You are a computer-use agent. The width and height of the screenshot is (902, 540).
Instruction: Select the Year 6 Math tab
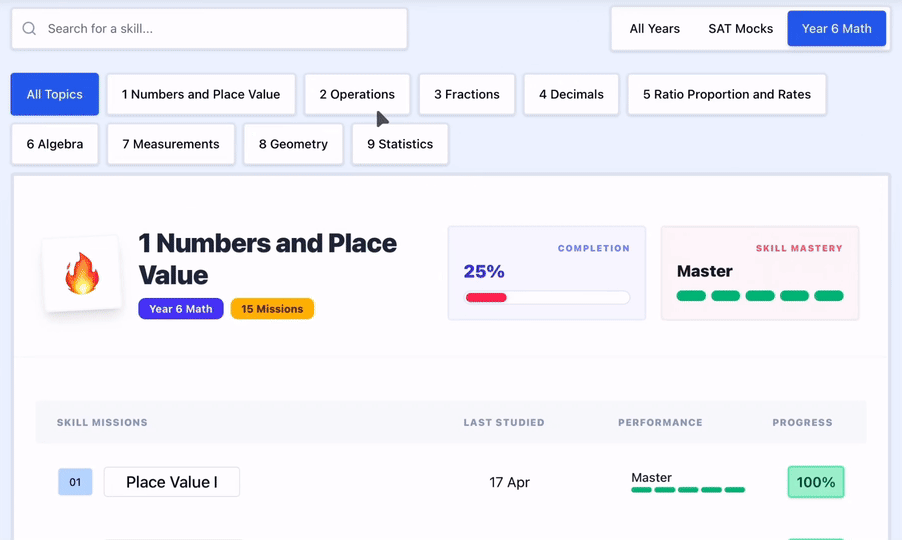tap(836, 28)
